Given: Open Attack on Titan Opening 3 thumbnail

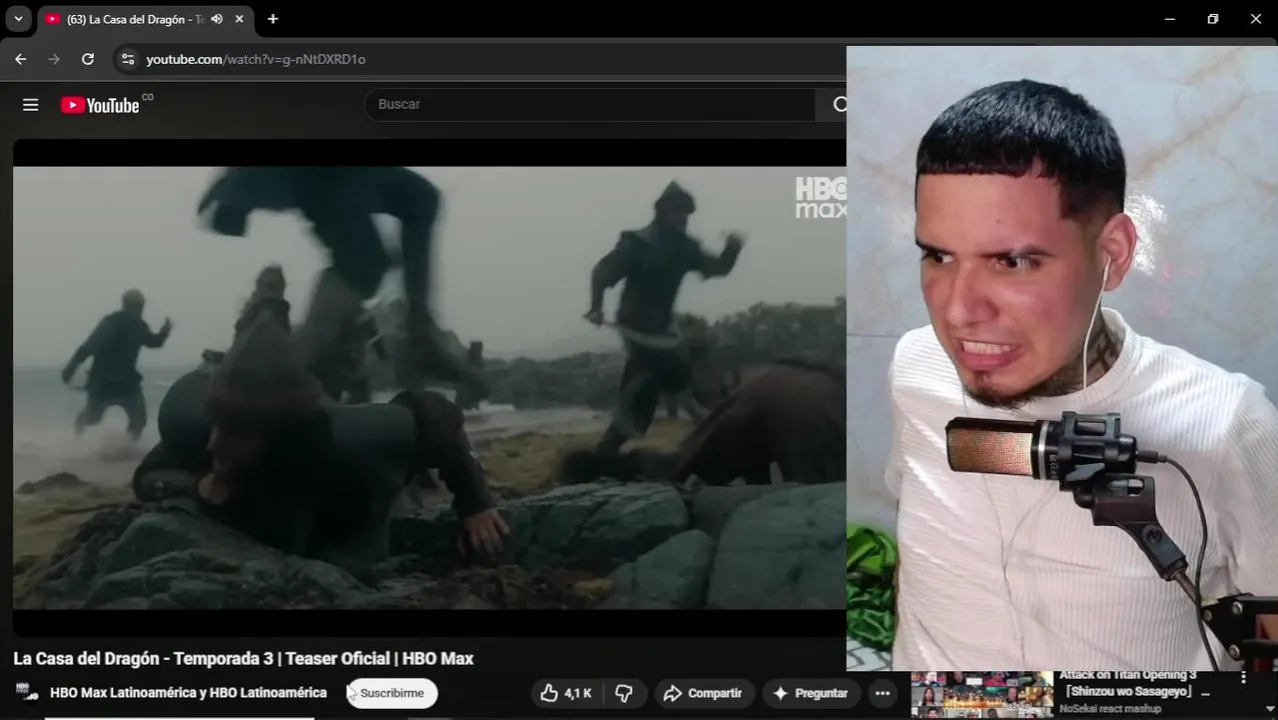Looking at the screenshot, I should point(982,695).
